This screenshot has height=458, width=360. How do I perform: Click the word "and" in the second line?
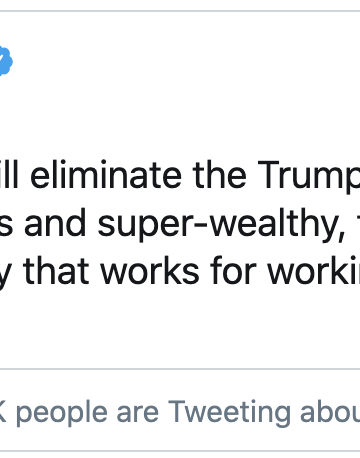point(55,223)
